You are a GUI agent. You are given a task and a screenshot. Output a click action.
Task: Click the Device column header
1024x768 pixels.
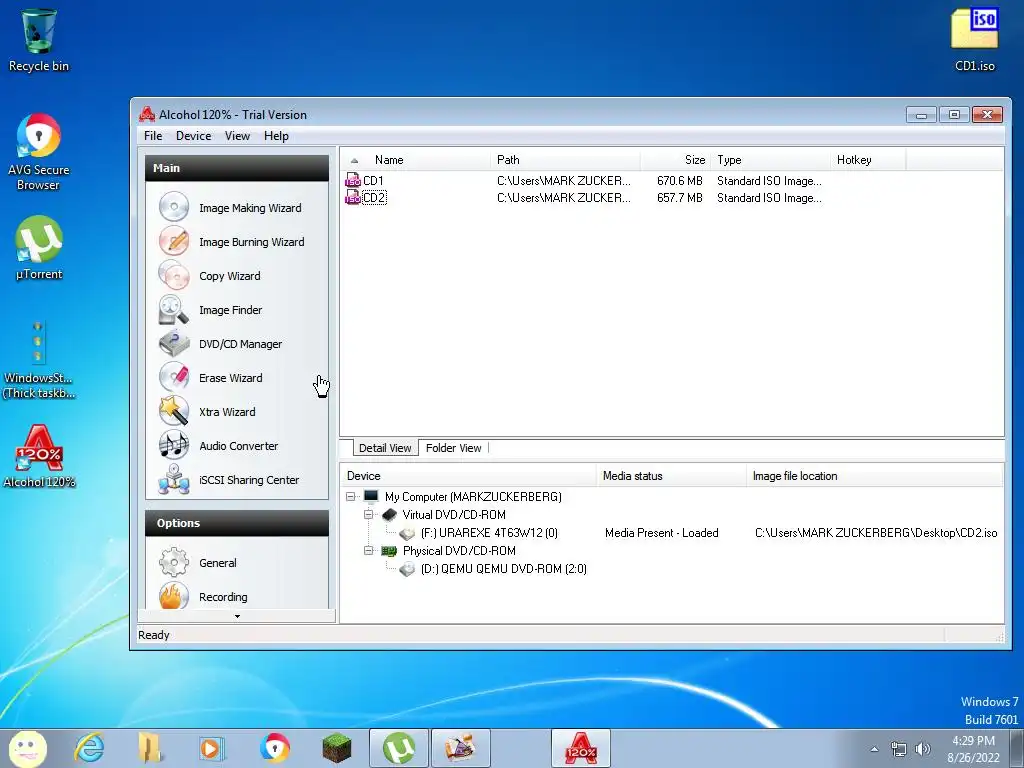pyautogui.click(x=469, y=476)
